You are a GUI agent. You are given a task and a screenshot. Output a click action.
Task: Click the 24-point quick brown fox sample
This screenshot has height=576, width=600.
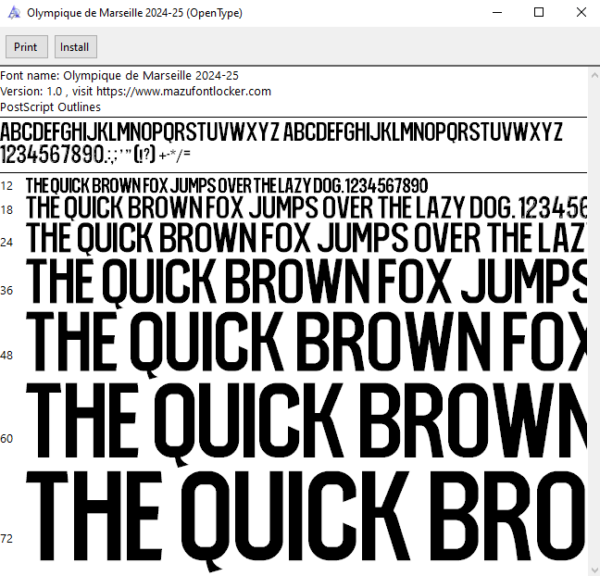307,237
